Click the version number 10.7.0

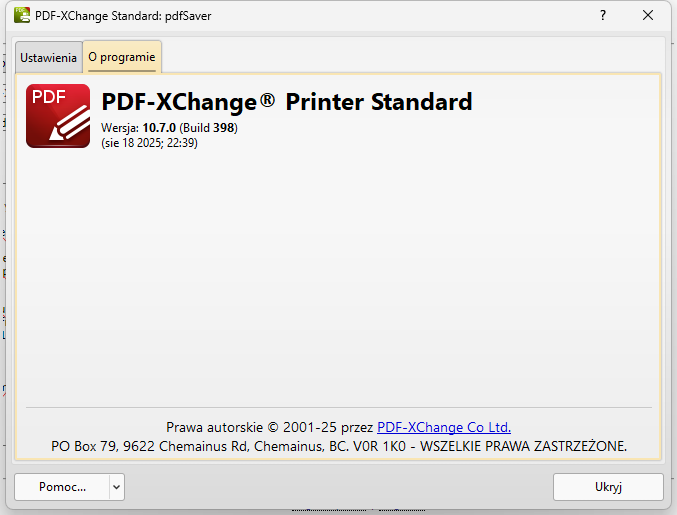coord(159,128)
